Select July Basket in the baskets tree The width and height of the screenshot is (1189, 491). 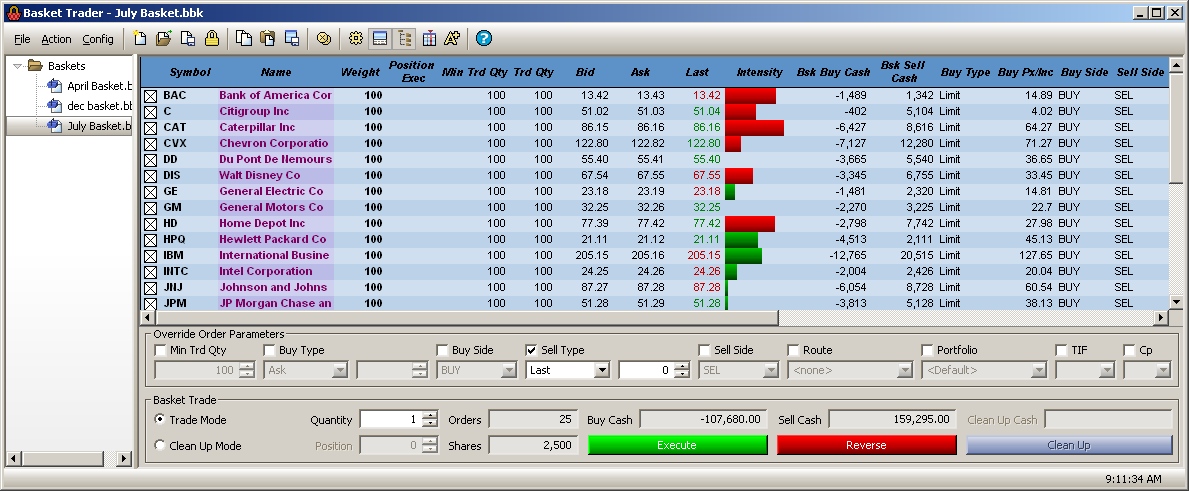coord(89,125)
